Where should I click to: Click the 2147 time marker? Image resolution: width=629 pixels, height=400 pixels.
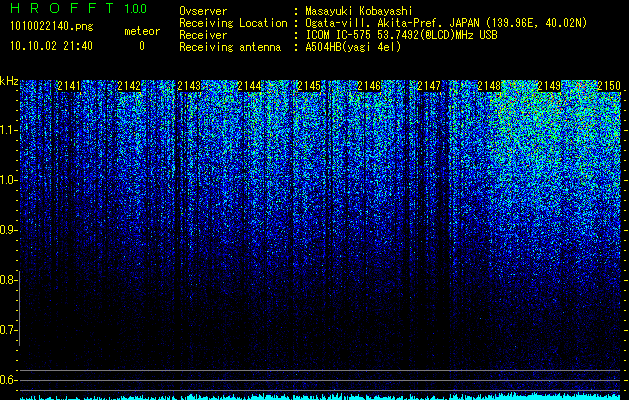tap(429, 86)
